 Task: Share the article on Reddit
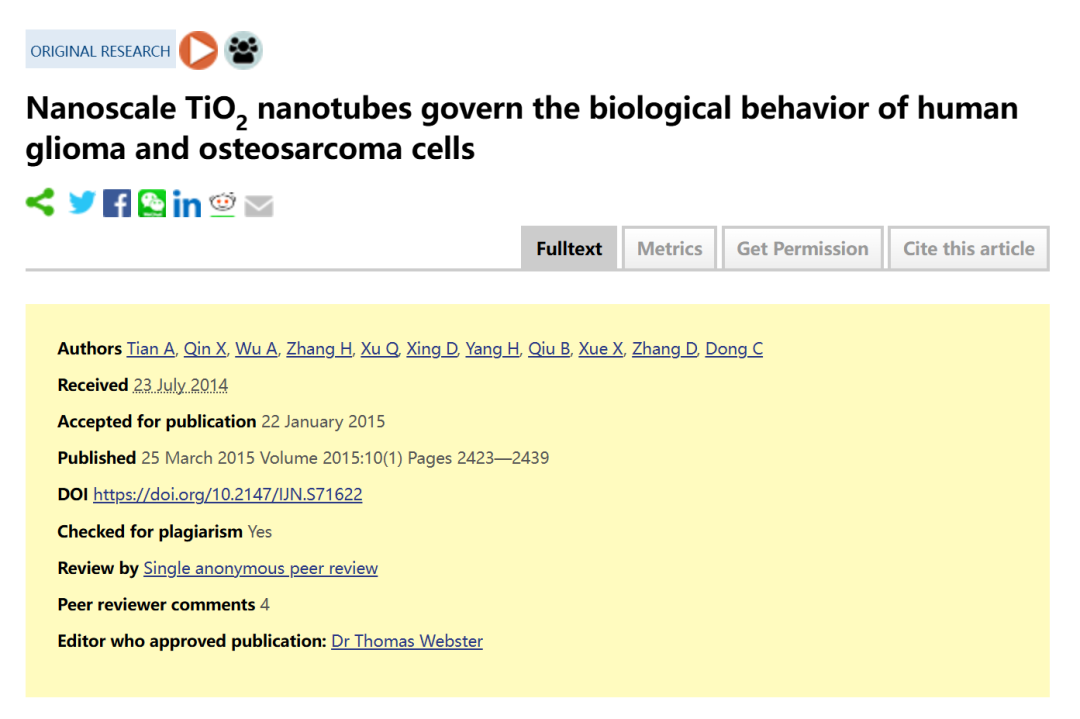(x=222, y=204)
